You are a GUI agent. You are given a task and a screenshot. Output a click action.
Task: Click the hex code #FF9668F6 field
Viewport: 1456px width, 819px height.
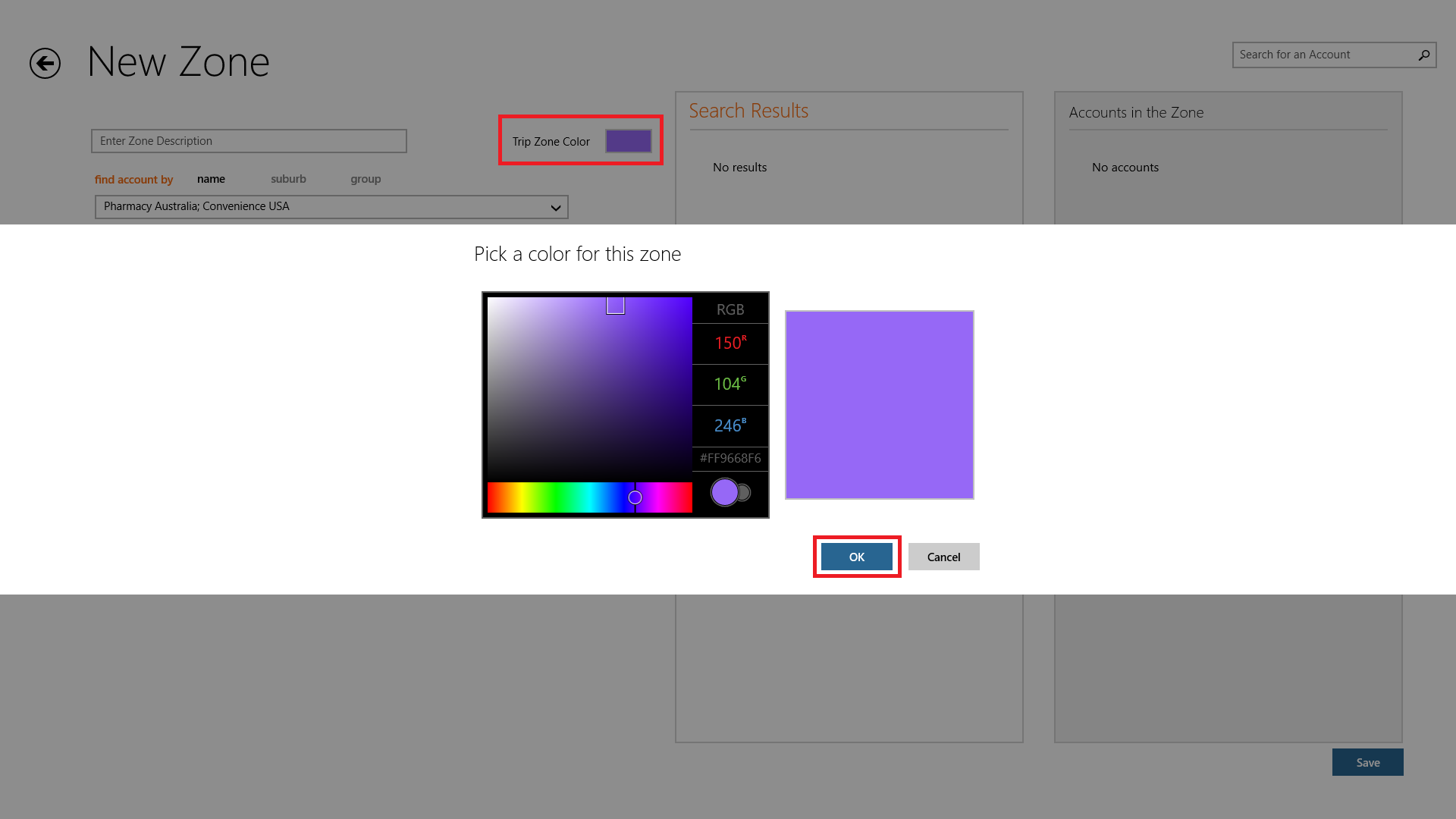[730, 458]
